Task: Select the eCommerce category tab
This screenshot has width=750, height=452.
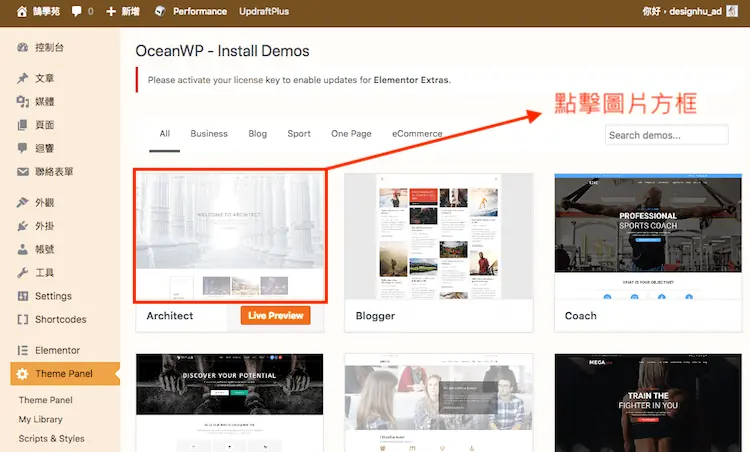Action: 417,134
